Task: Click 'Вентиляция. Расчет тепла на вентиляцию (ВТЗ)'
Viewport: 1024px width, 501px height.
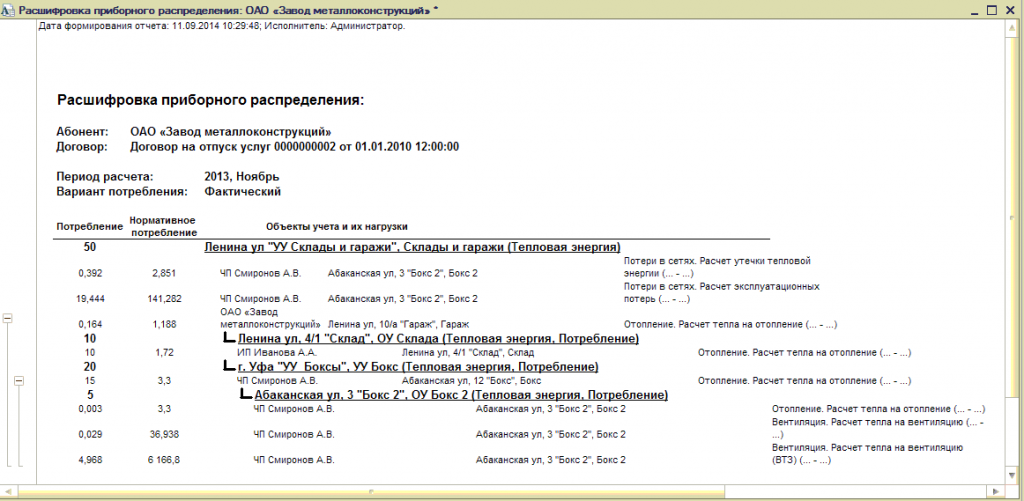Action: pyautogui.click(x=868, y=453)
